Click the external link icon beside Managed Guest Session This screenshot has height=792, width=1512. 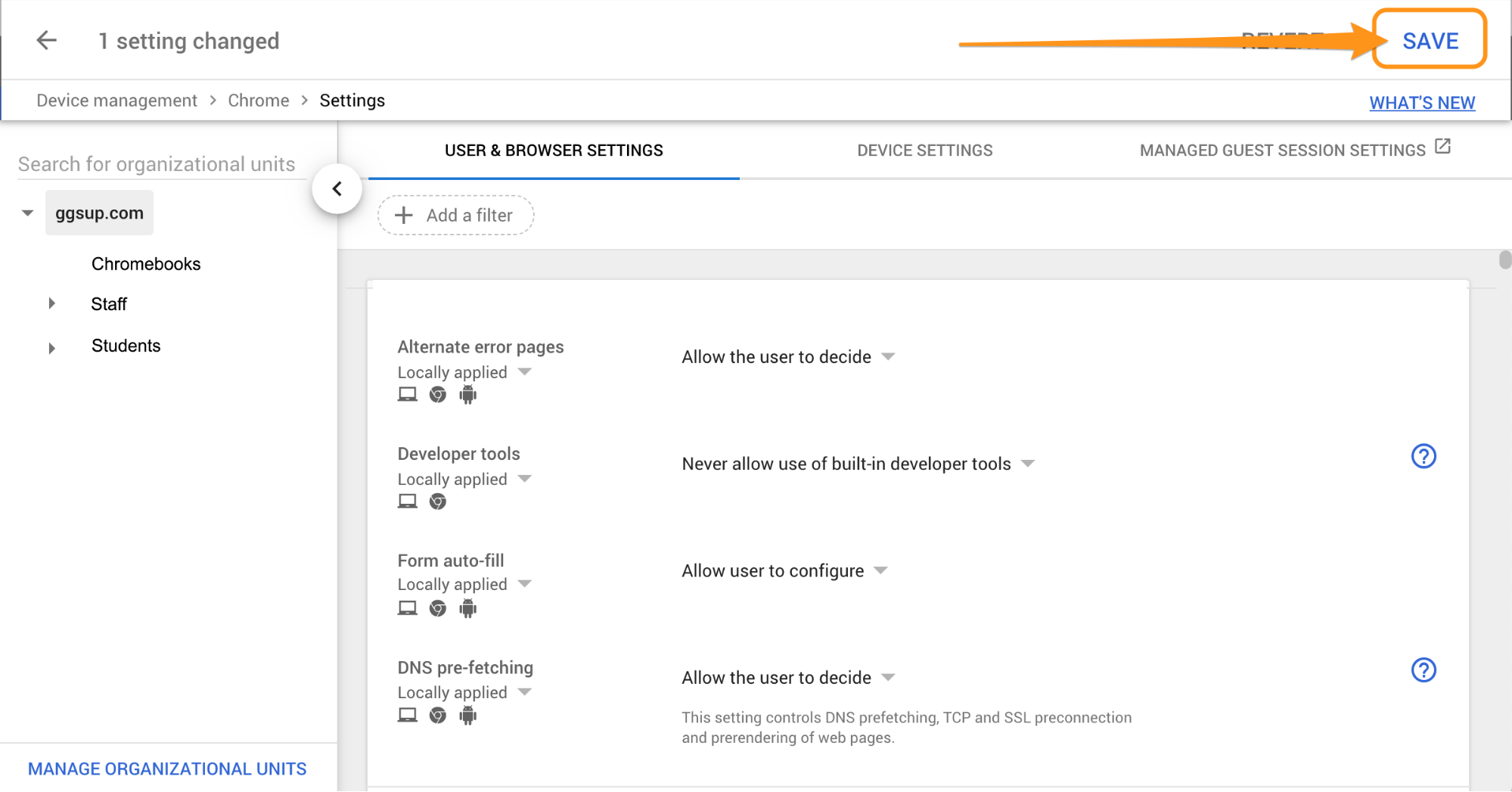pos(1442,147)
